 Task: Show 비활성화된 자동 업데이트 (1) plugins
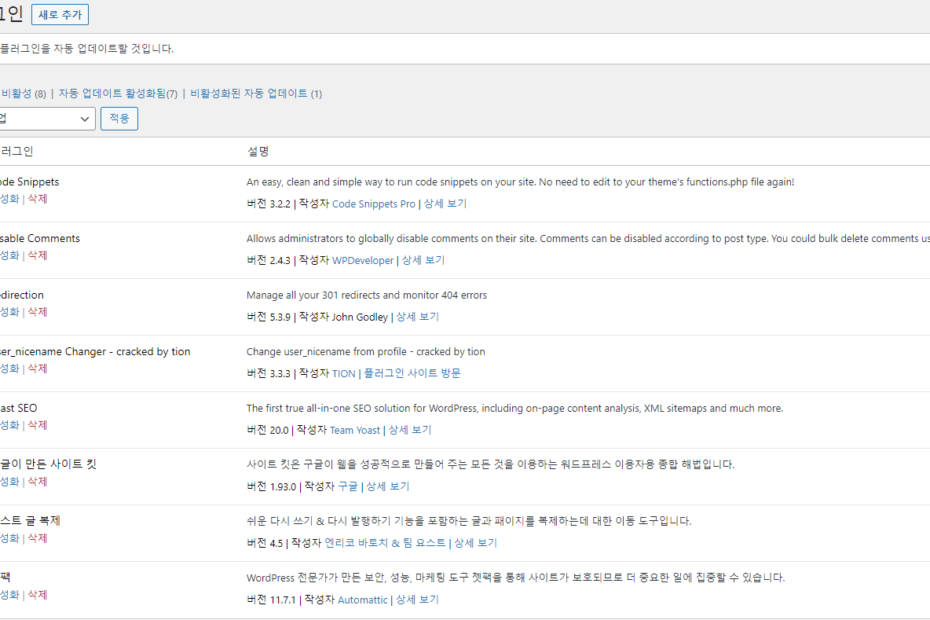point(256,94)
